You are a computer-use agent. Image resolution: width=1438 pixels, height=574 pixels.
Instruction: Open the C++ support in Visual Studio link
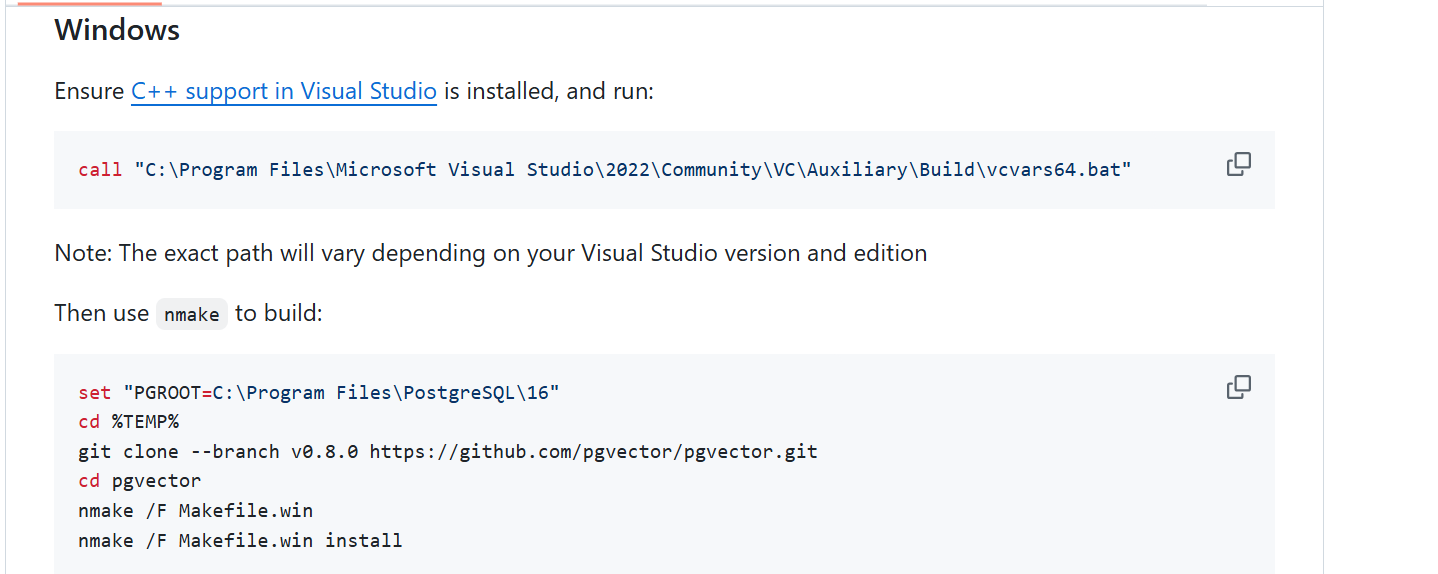point(284,91)
